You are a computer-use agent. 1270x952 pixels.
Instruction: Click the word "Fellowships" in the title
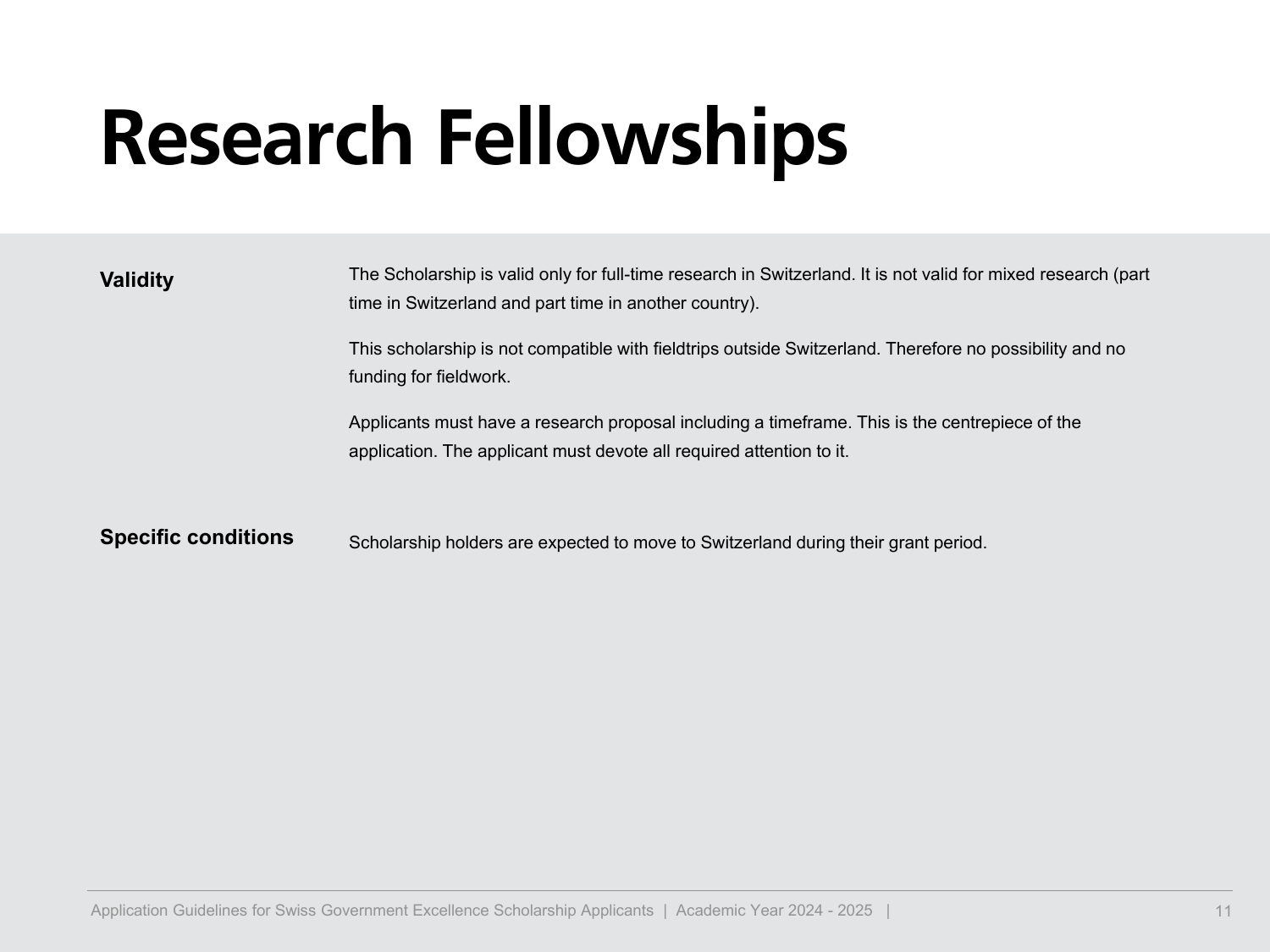[642, 139]
